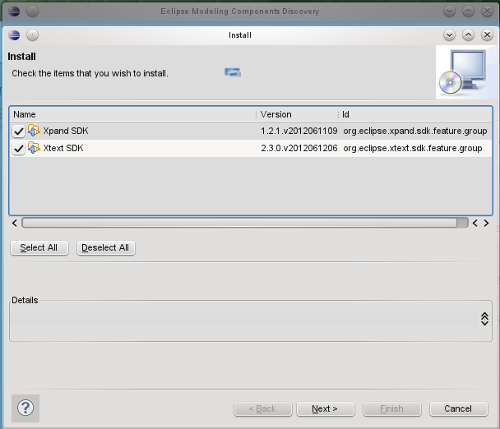Screen dimensions: 500x429
Task: Select the Xpand SDK row name
Action: pyautogui.click(x=66, y=131)
